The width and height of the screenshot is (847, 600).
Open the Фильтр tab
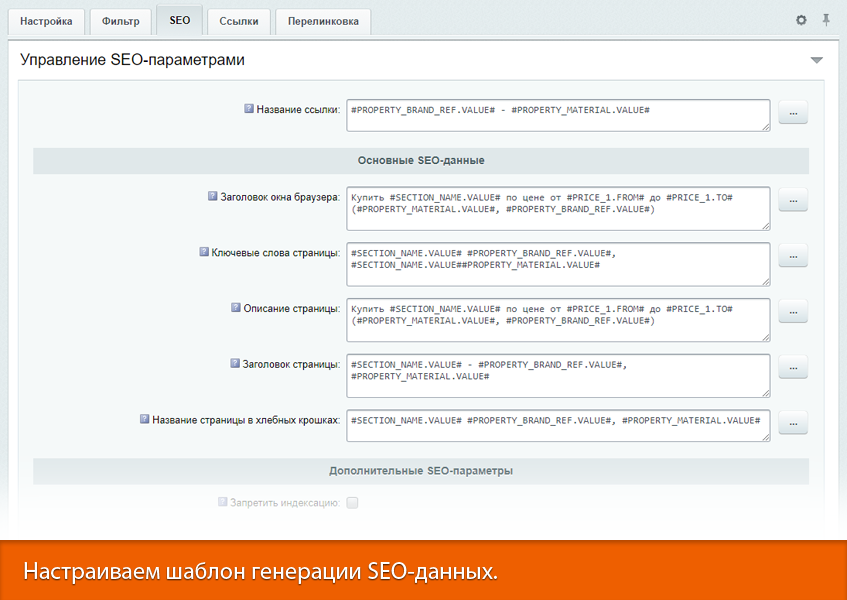120,21
